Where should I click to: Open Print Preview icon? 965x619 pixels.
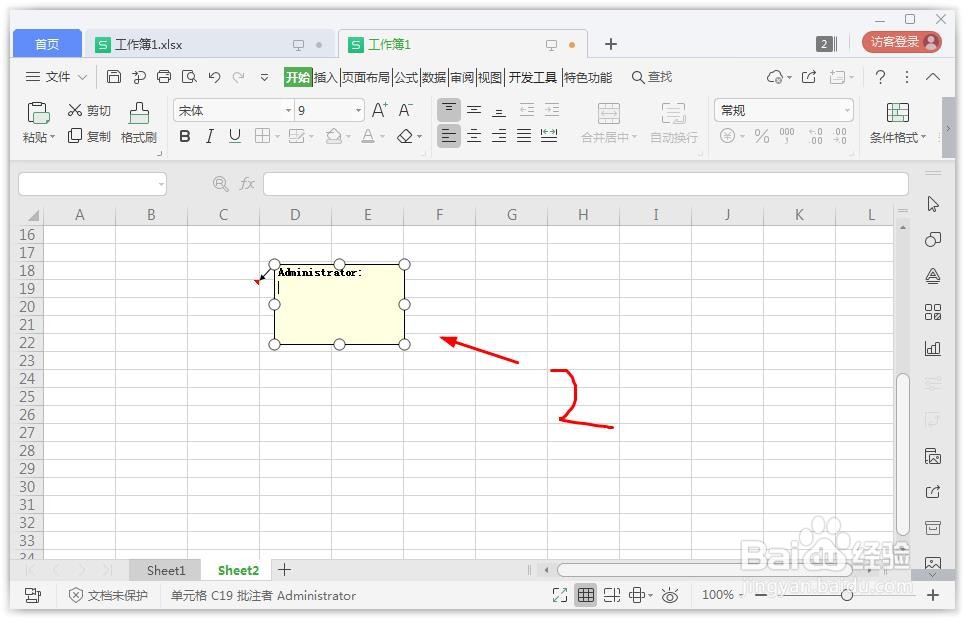(189, 76)
